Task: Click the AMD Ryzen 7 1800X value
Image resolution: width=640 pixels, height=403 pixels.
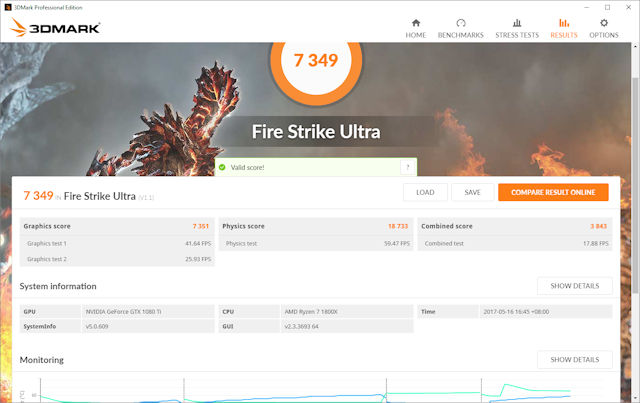Action: click(x=311, y=312)
